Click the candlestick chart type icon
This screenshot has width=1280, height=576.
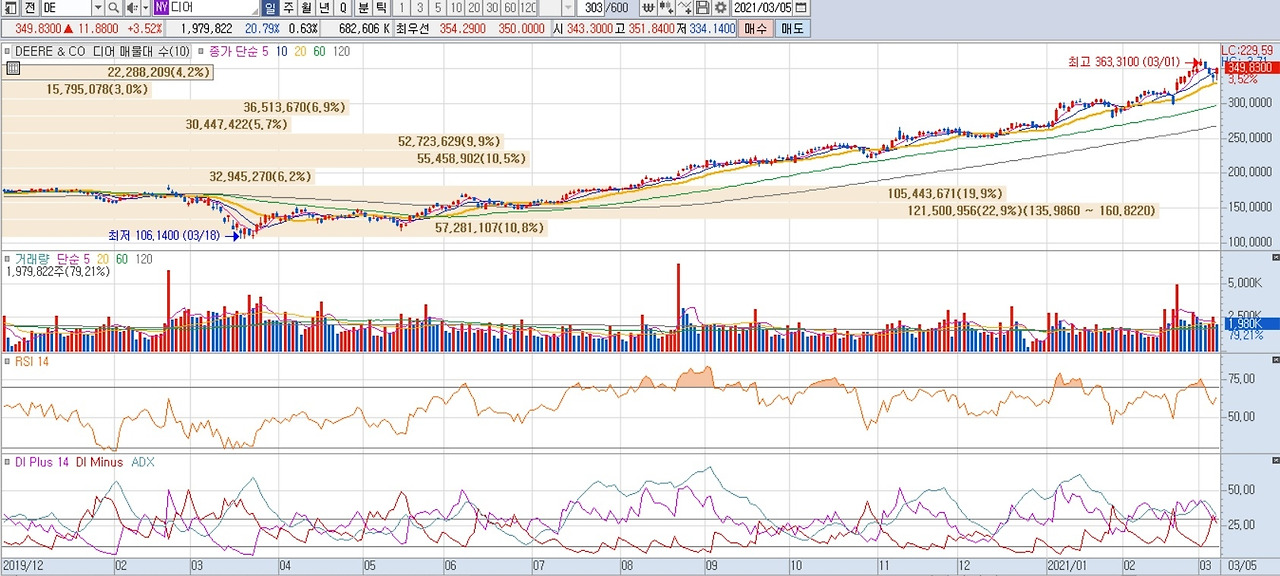[666, 8]
